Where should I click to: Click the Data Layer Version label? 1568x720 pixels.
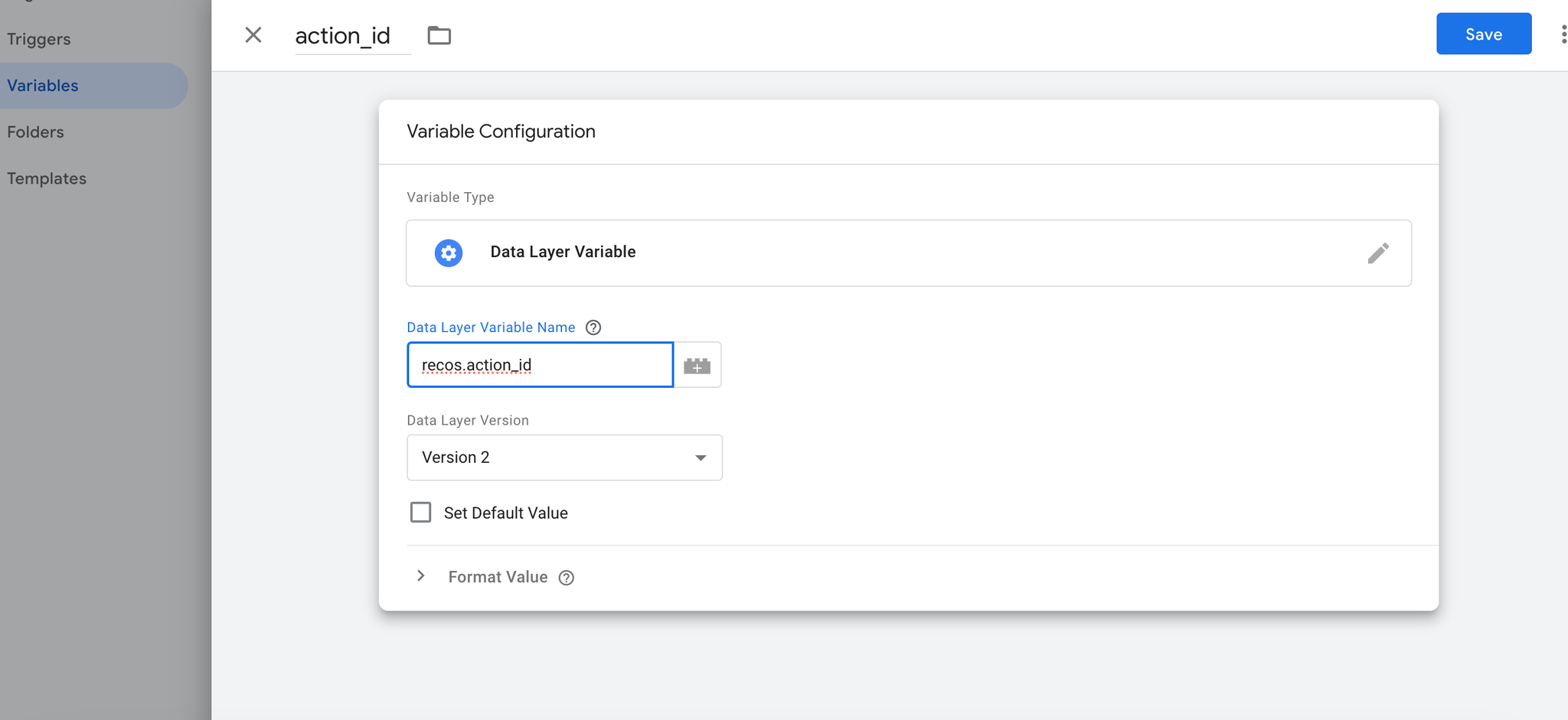(468, 420)
